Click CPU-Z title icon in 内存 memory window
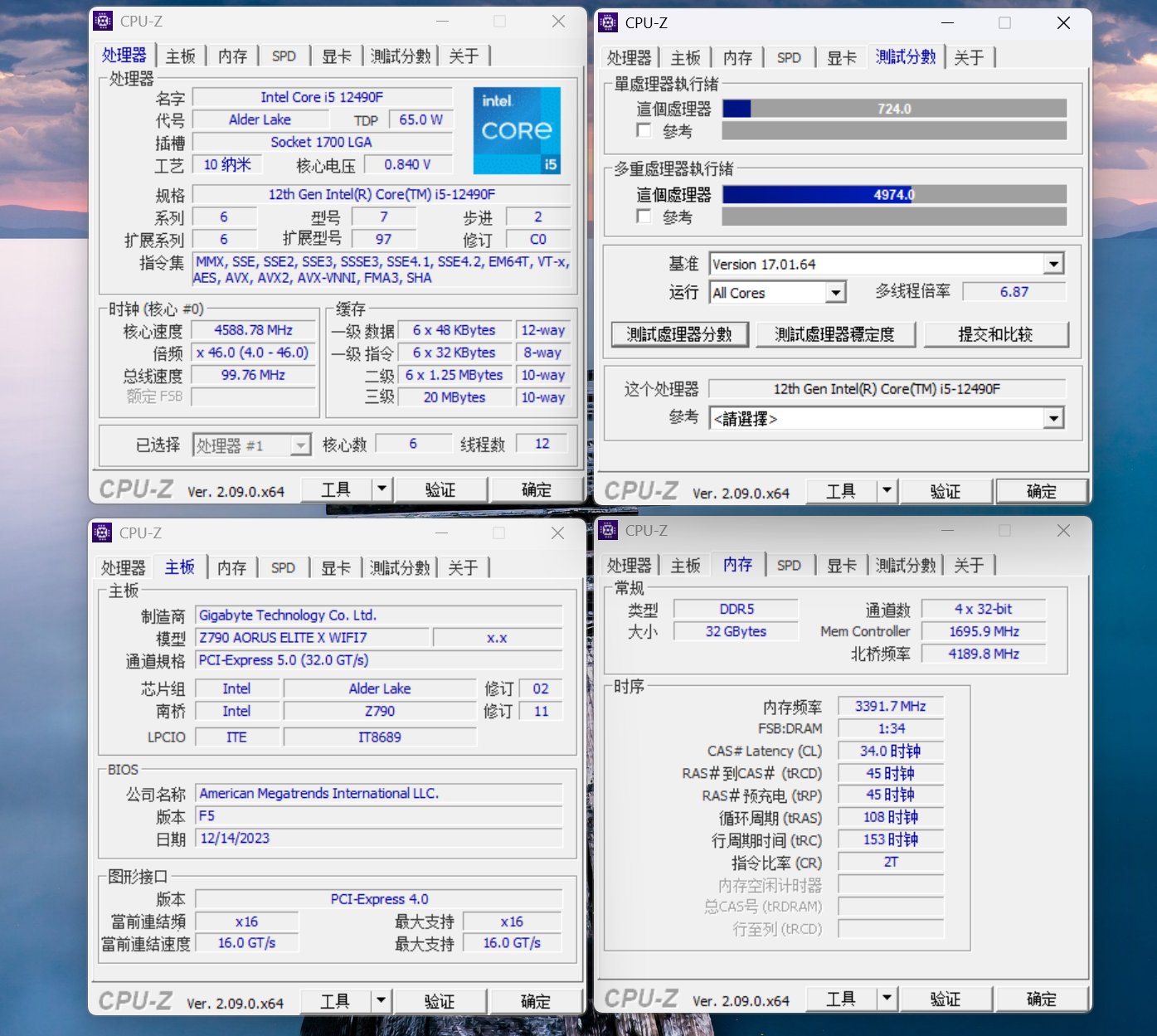1157x1036 pixels. (608, 530)
